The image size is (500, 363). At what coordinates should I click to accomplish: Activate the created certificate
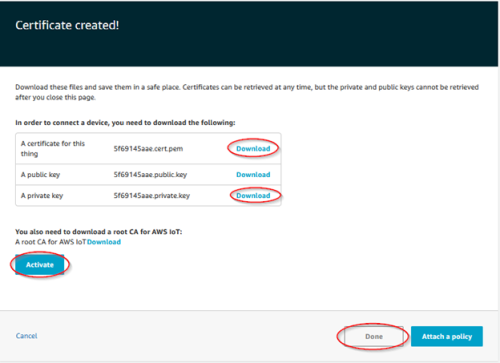tap(40, 265)
